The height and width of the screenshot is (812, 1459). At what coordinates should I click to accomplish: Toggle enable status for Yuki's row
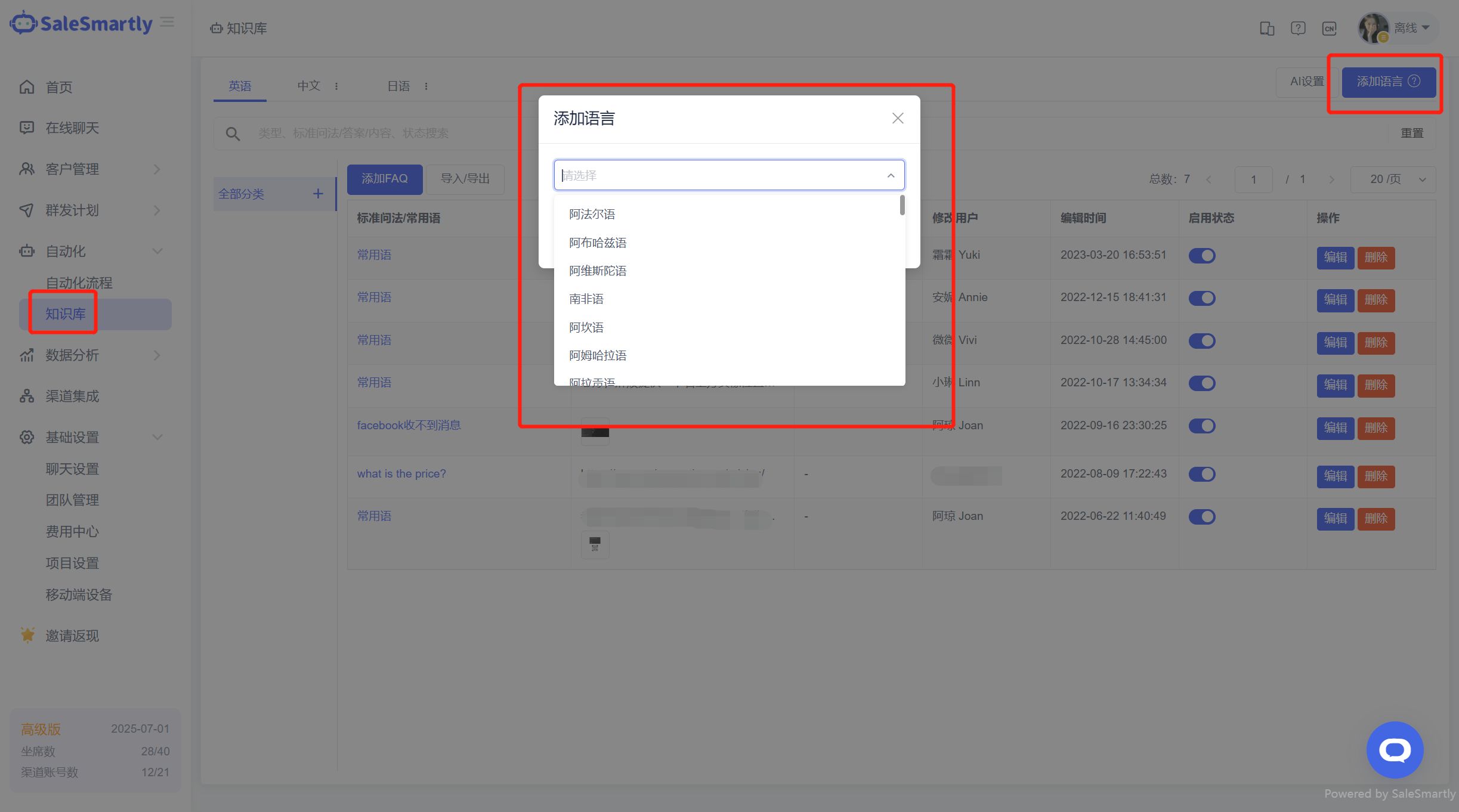[1201, 256]
